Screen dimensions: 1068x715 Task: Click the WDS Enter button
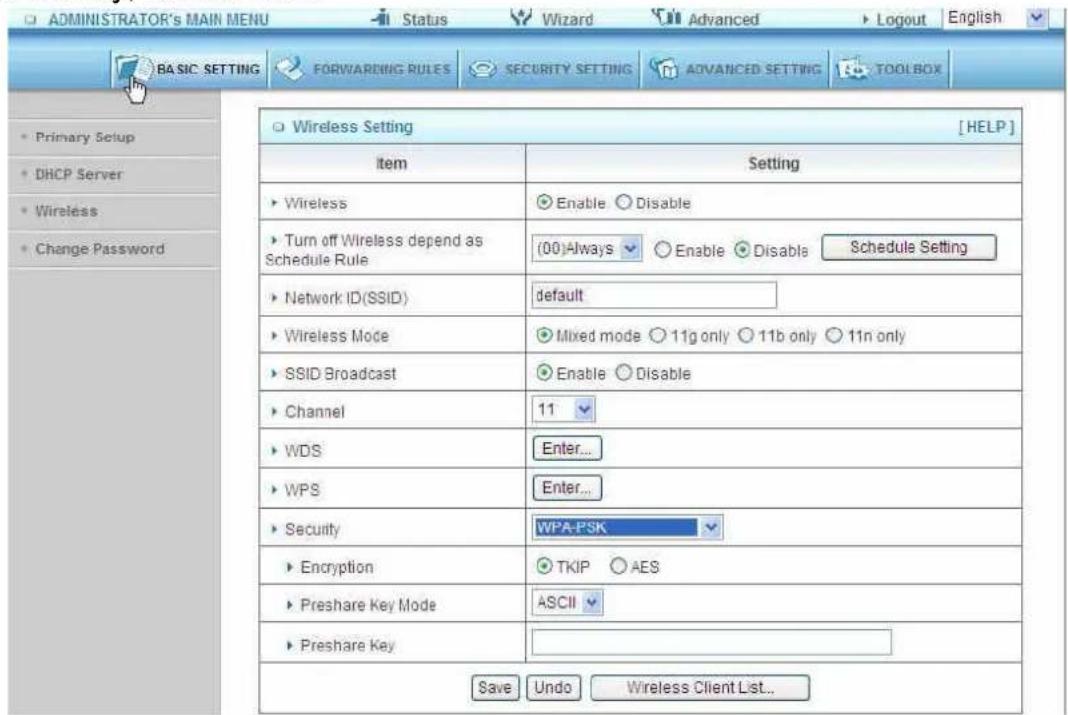(567, 449)
